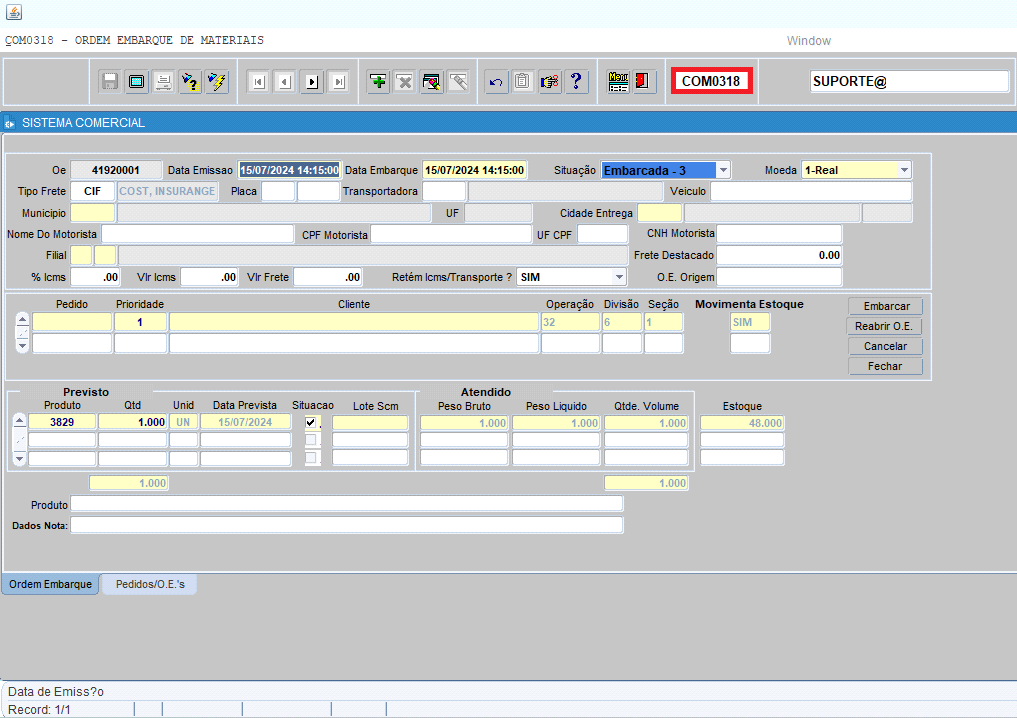Click the Cidade Entrega code field
Screen dimensions: 1017x718
point(660,213)
